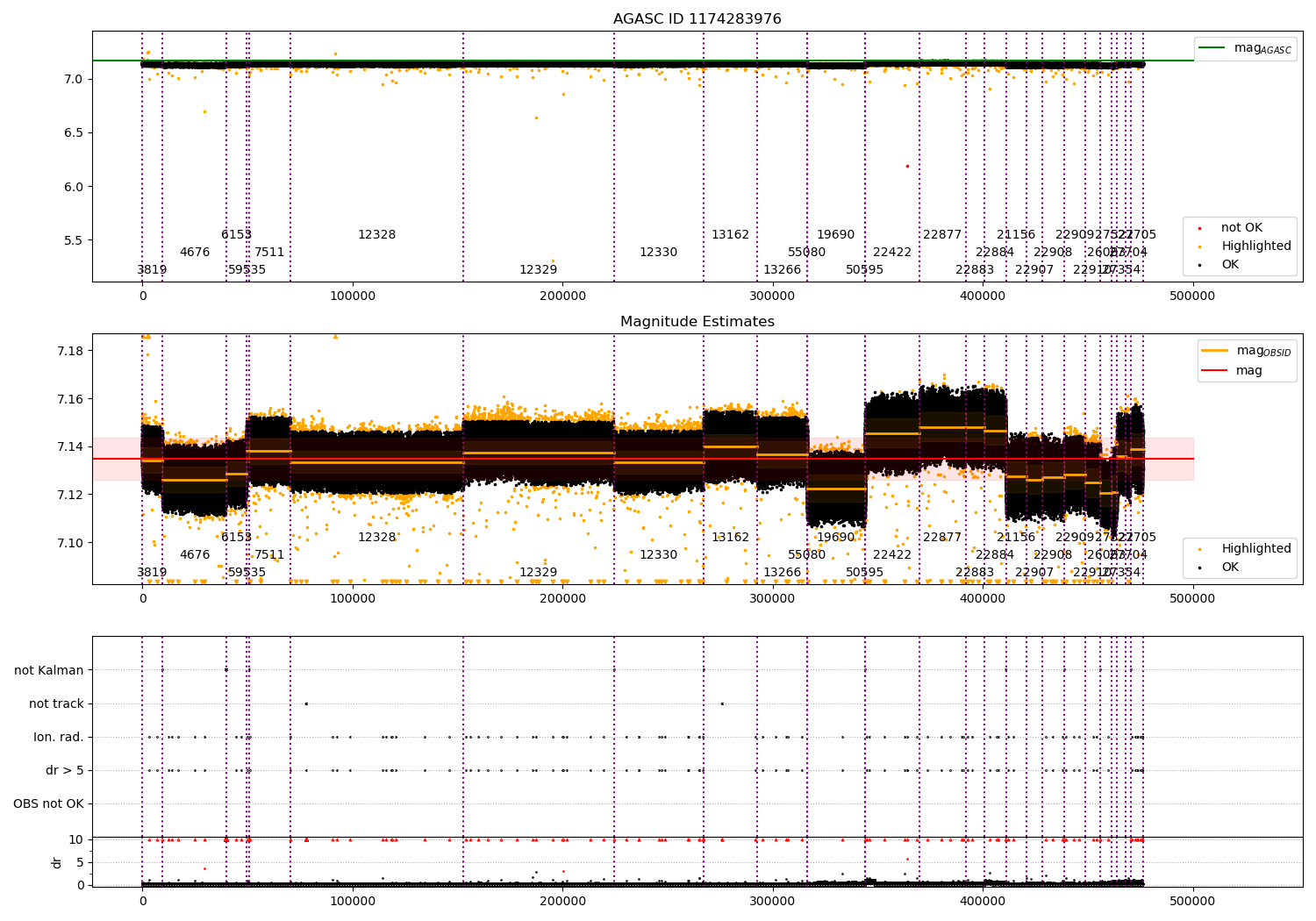The width and height of the screenshot is (1316, 921).
Task: Click OBSID label 22422 in the top plot
Action: click(892, 253)
